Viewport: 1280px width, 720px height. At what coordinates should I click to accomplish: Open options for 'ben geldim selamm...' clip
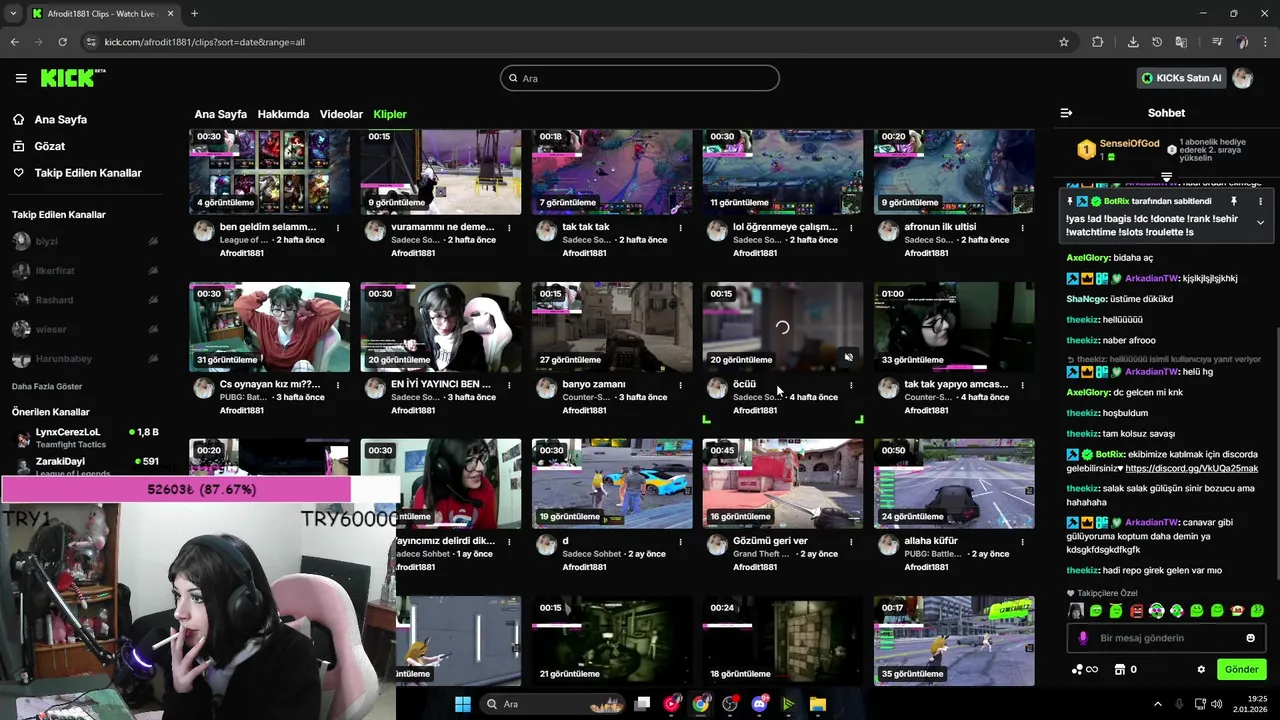click(x=338, y=227)
